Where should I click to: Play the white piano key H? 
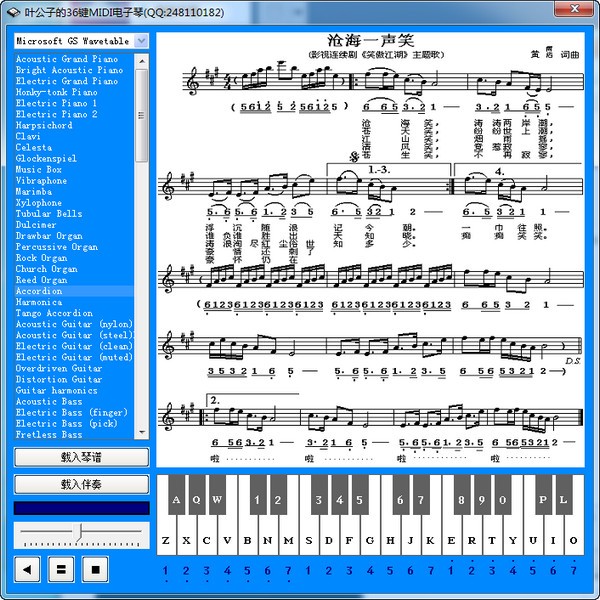click(390, 536)
